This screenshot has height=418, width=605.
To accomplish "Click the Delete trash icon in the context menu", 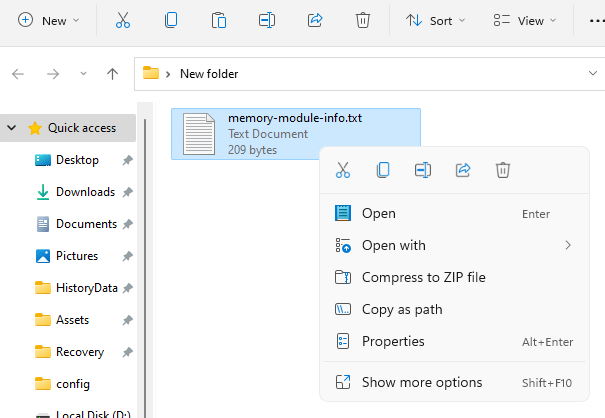I will (503, 170).
